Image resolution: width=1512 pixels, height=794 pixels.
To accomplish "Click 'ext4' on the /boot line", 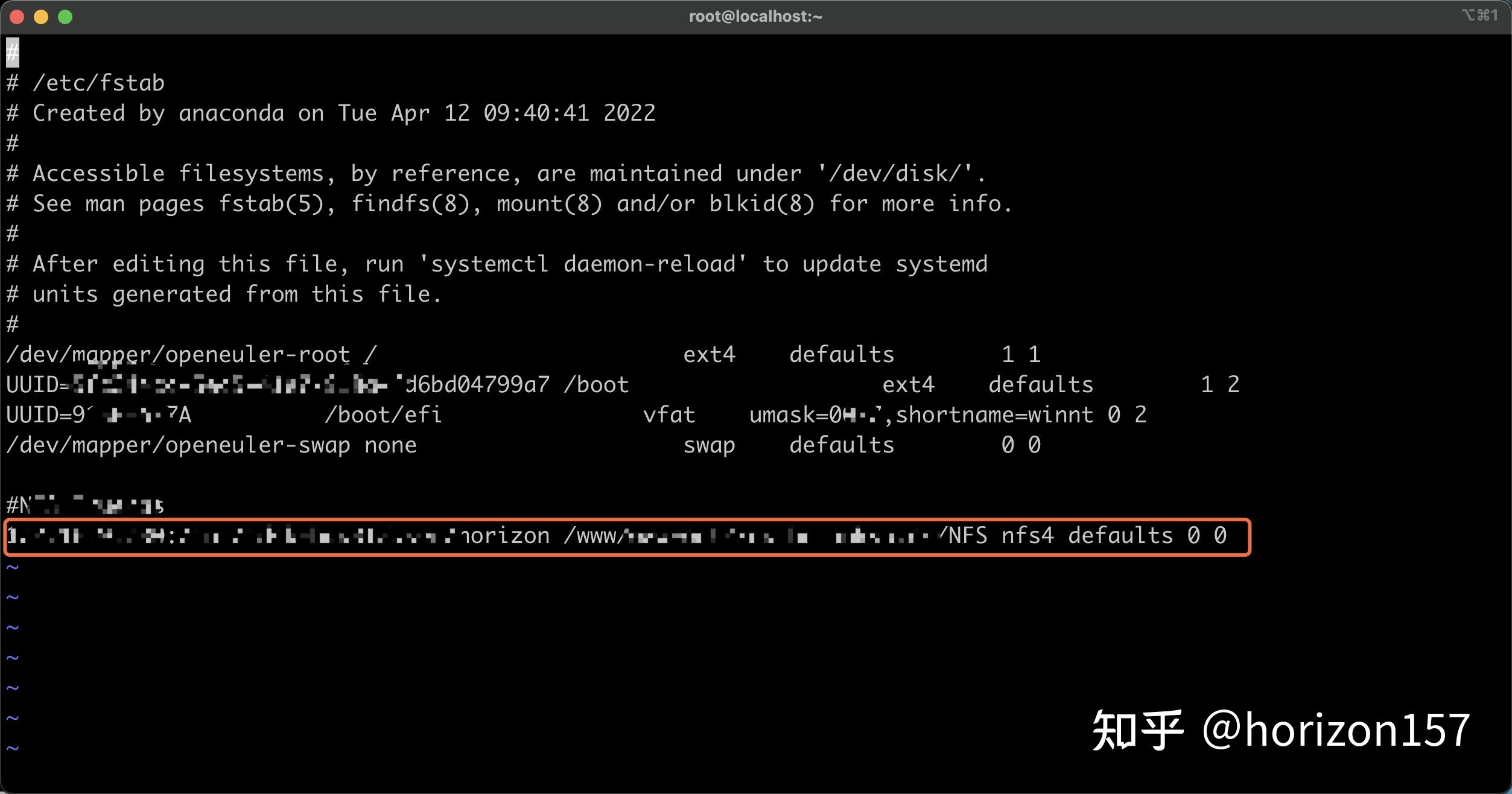I will coord(908,384).
